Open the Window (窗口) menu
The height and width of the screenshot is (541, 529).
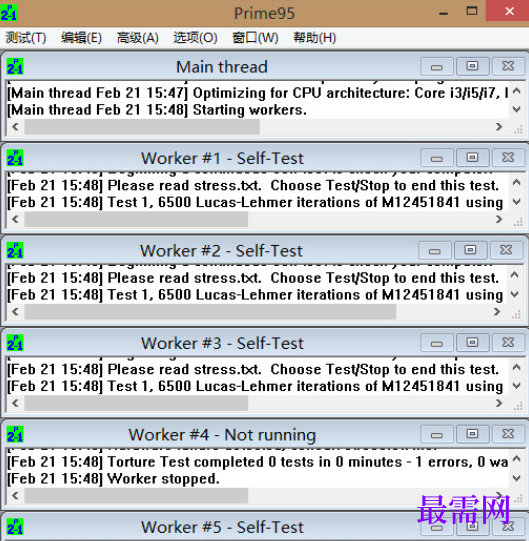pos(255,38)
